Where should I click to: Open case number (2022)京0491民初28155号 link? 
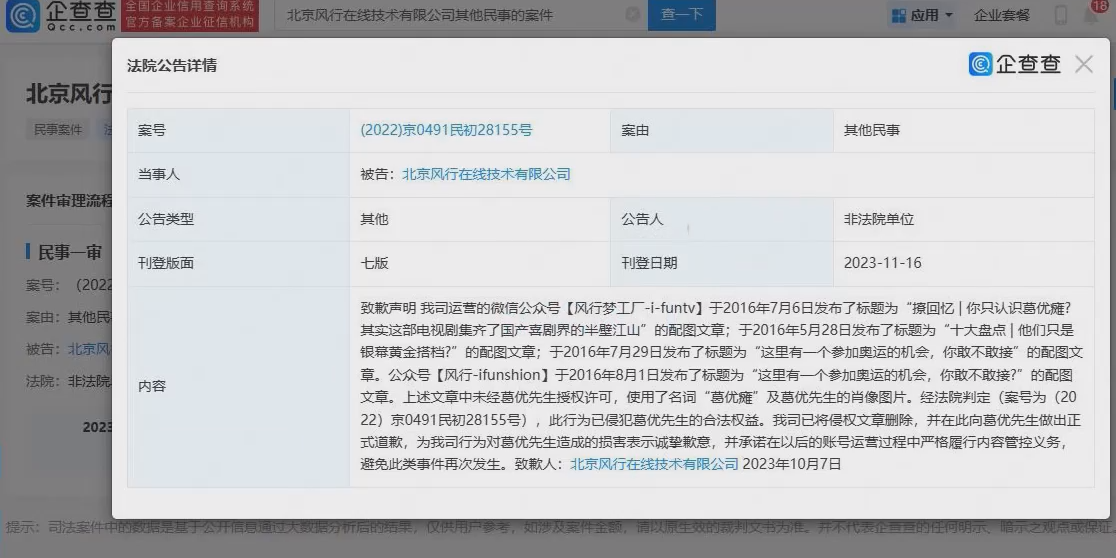point(446,130)
